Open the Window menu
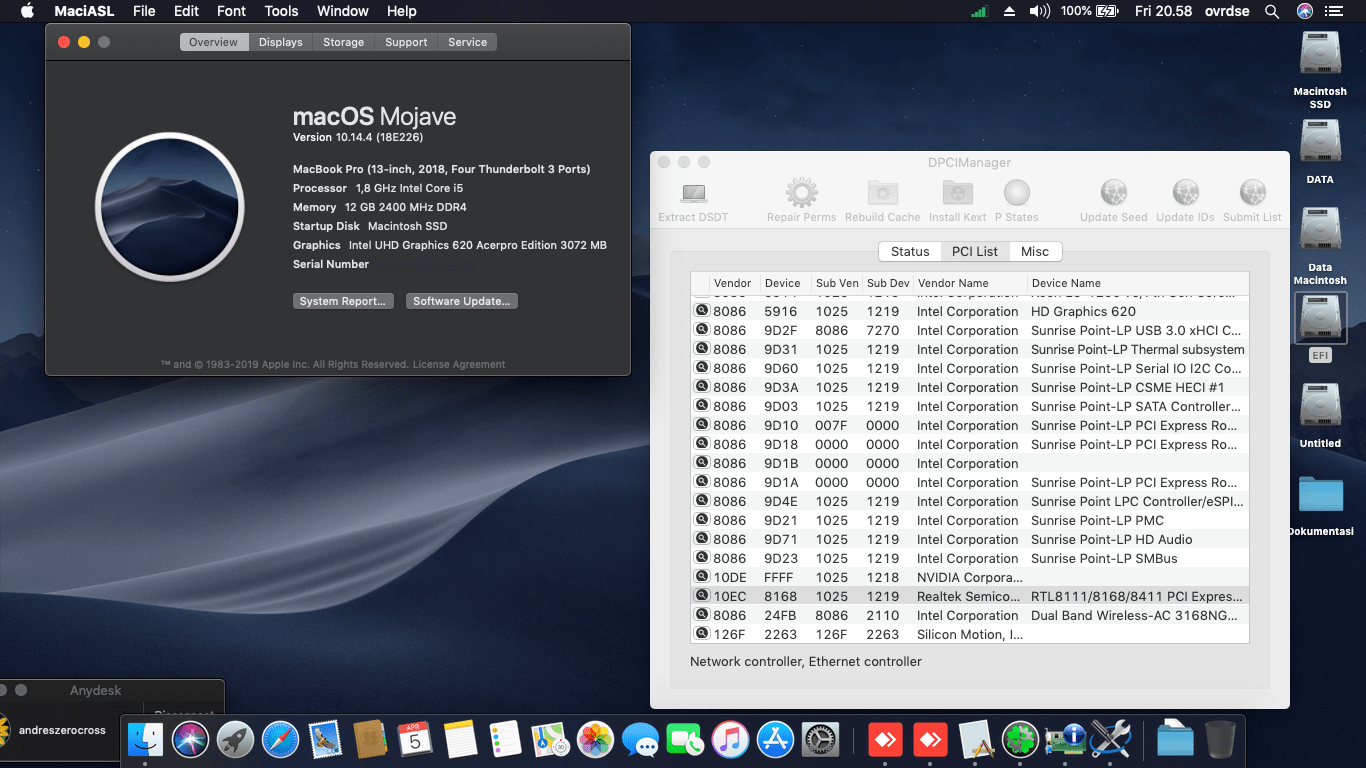 pyautogui.click(x=342, y=11)
